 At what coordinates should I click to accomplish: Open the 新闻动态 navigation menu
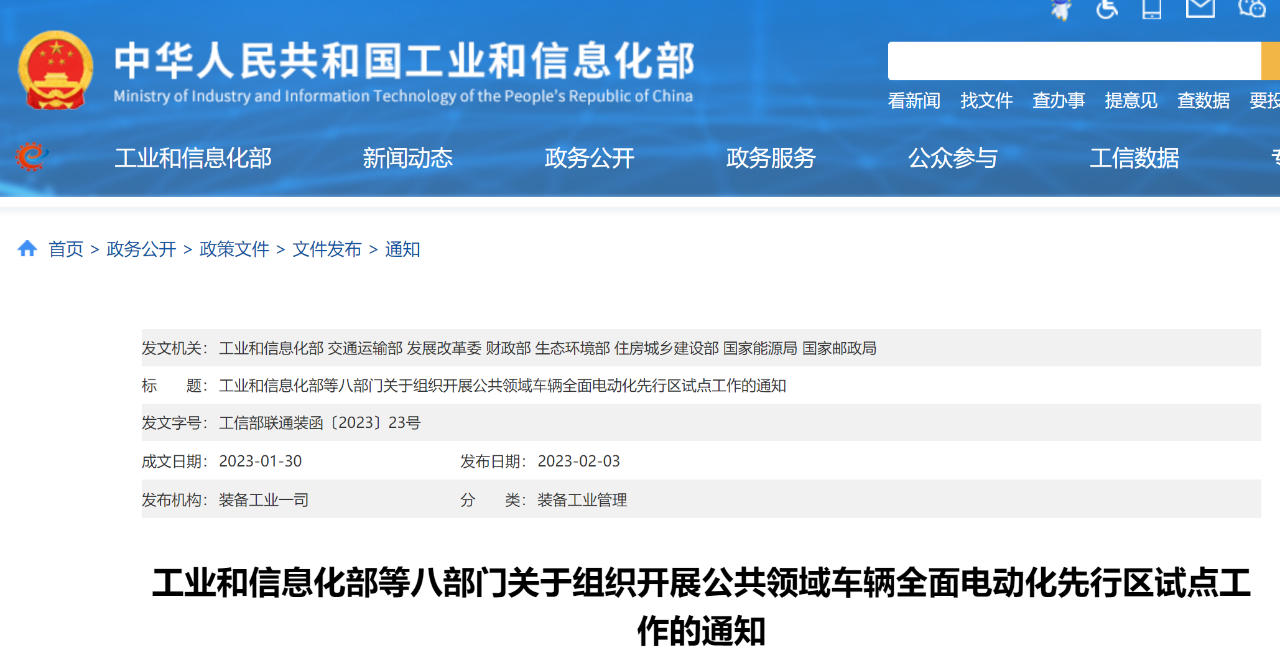click(x=407, y=158)
